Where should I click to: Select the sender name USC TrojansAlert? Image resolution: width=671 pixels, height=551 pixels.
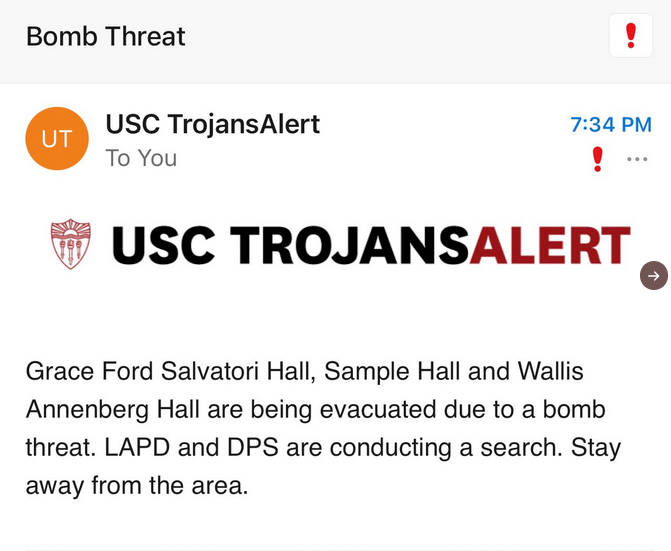coord(213,124)
